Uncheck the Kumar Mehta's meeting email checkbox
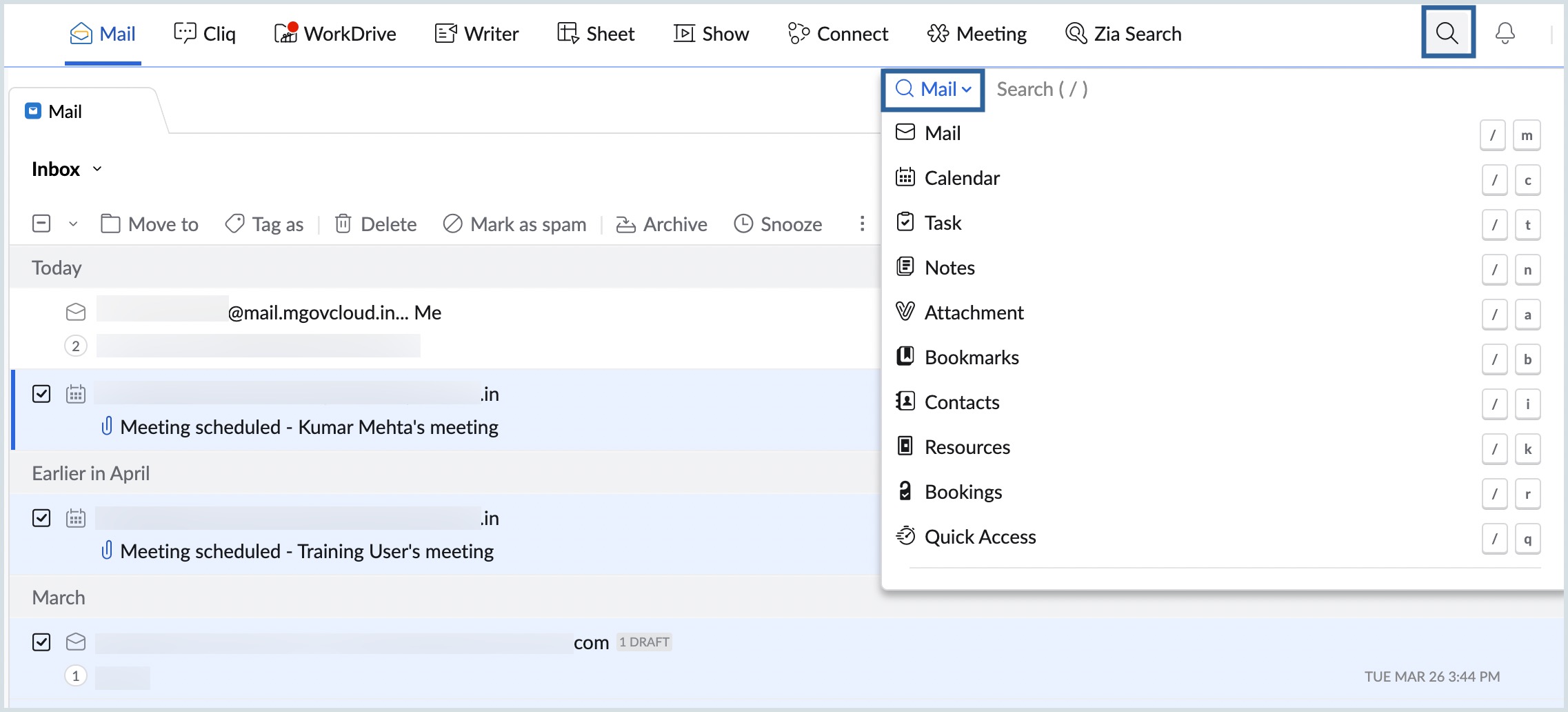The image size is (1568, 712). [x=41, y=394]
